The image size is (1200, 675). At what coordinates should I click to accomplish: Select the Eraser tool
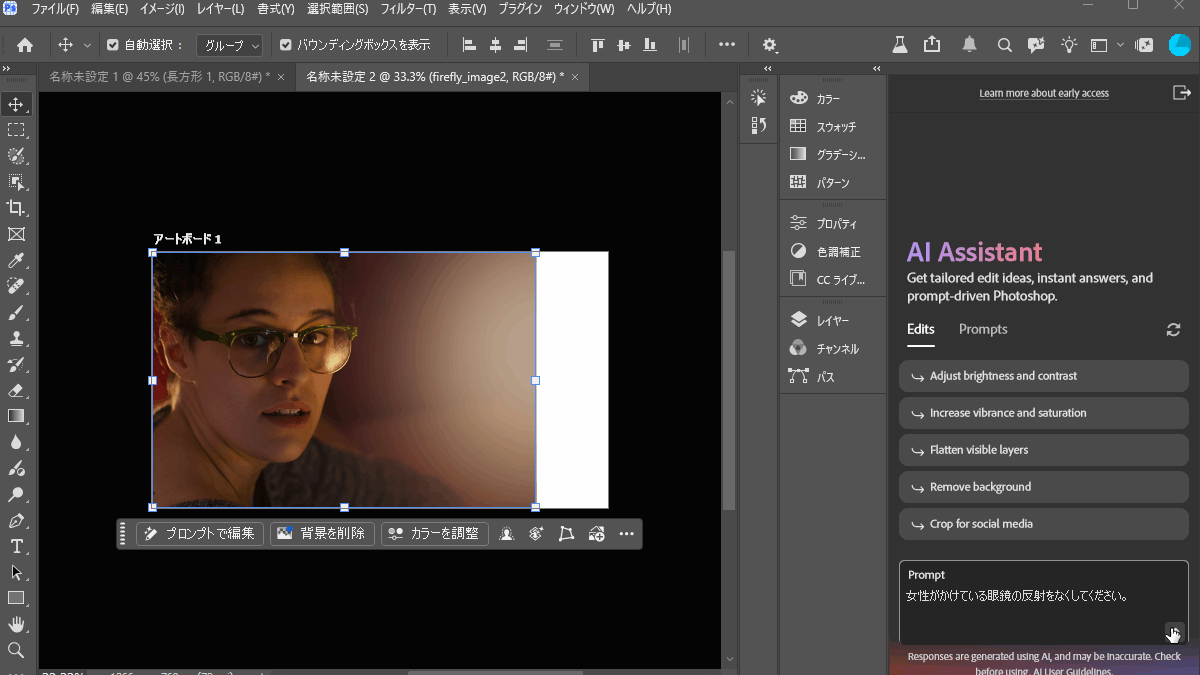coord(16,390)
